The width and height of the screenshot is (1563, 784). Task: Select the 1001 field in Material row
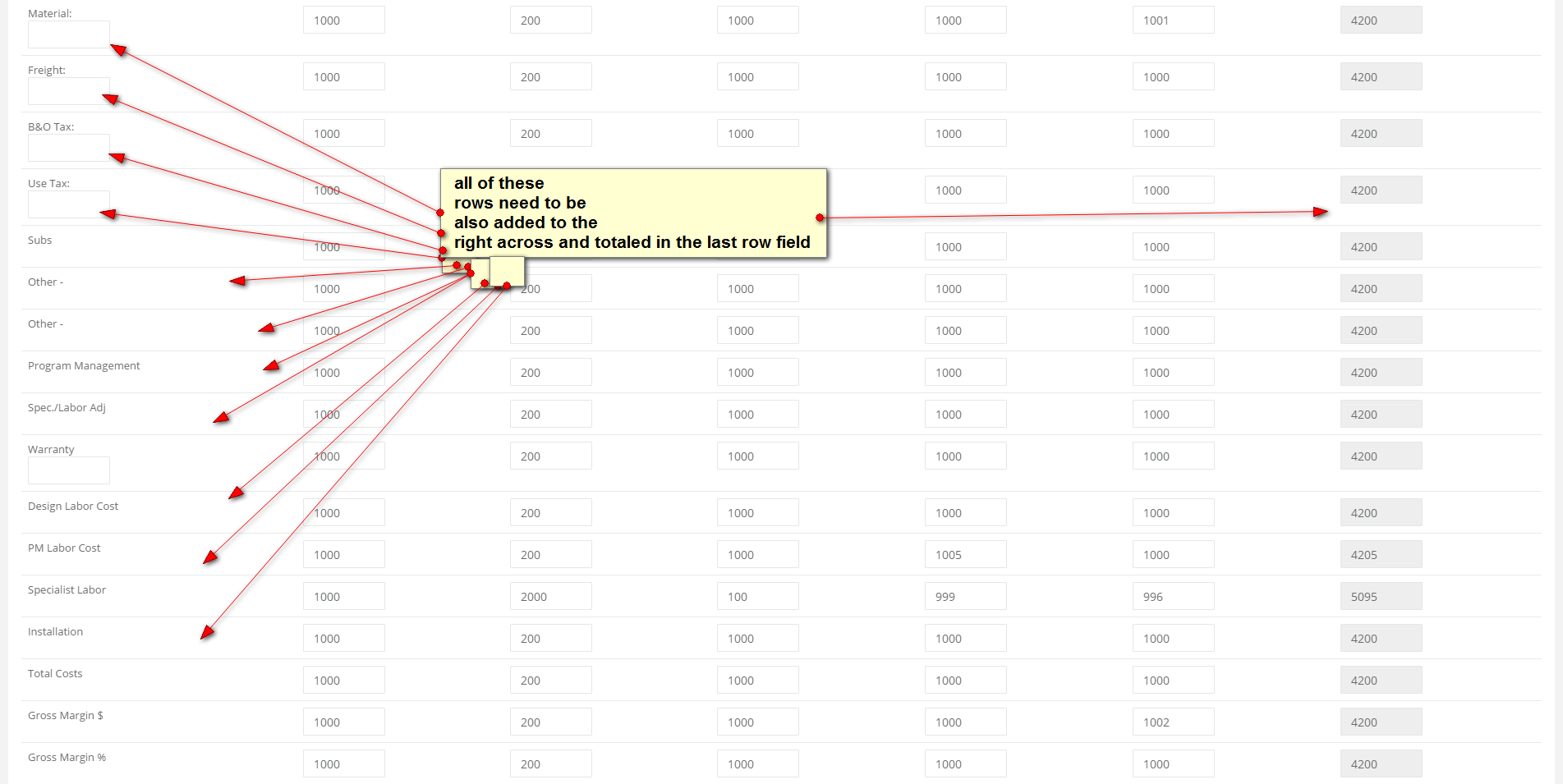(x=1174, y=21)
